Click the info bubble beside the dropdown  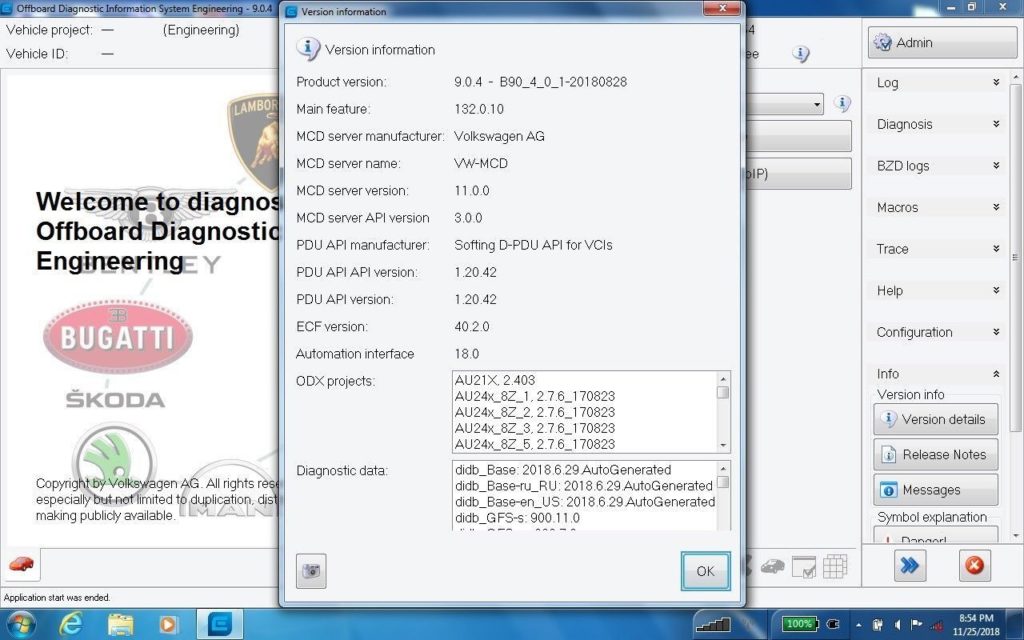[843, 103]
